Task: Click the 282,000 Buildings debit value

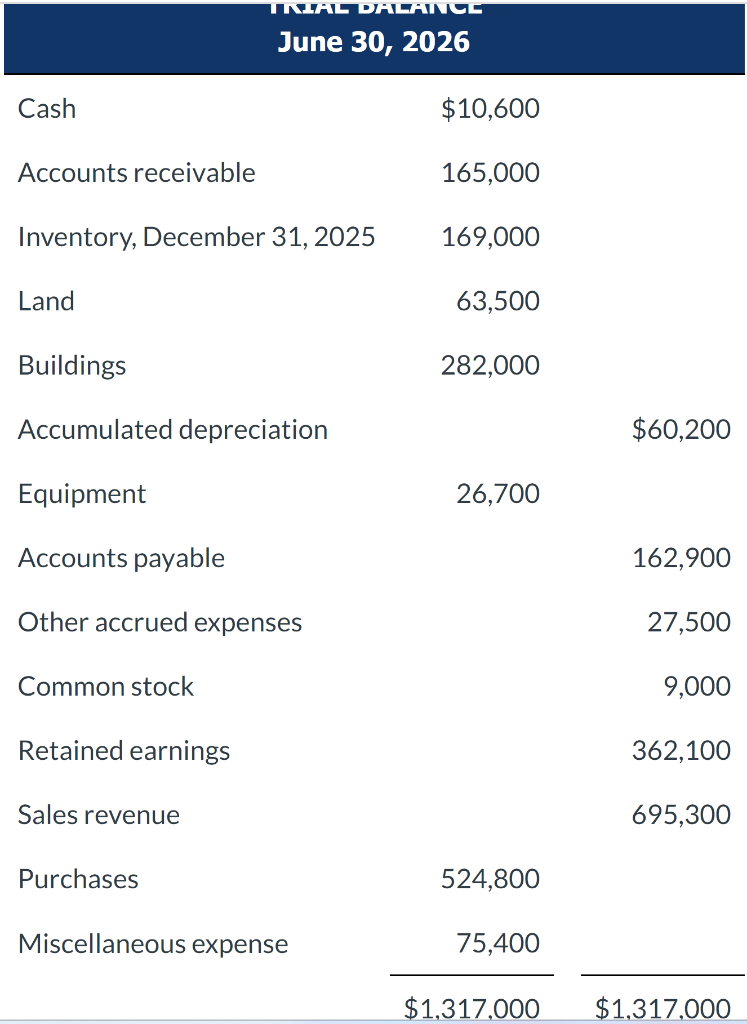Action: pyautogui.click(x=490, y=365)
